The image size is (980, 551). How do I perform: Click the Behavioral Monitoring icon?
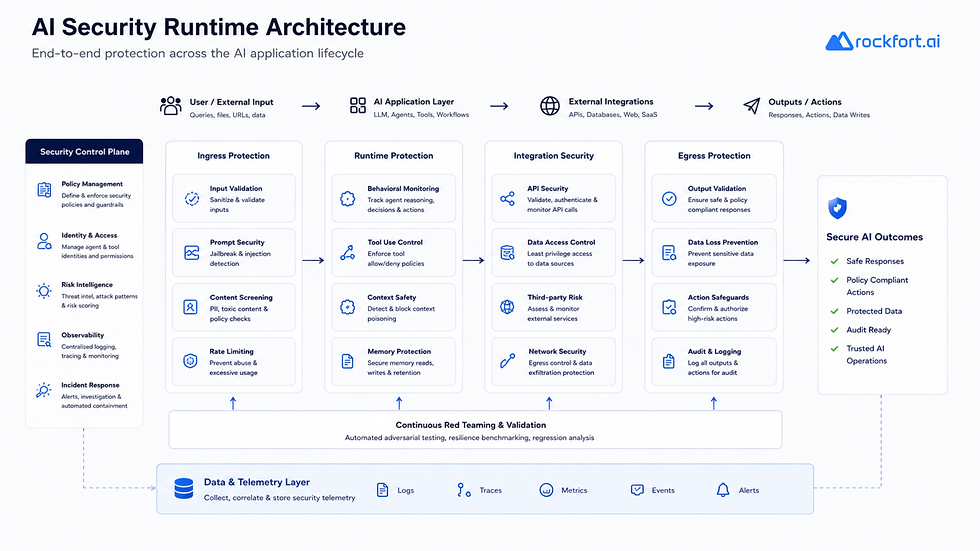tap(348, 199)
